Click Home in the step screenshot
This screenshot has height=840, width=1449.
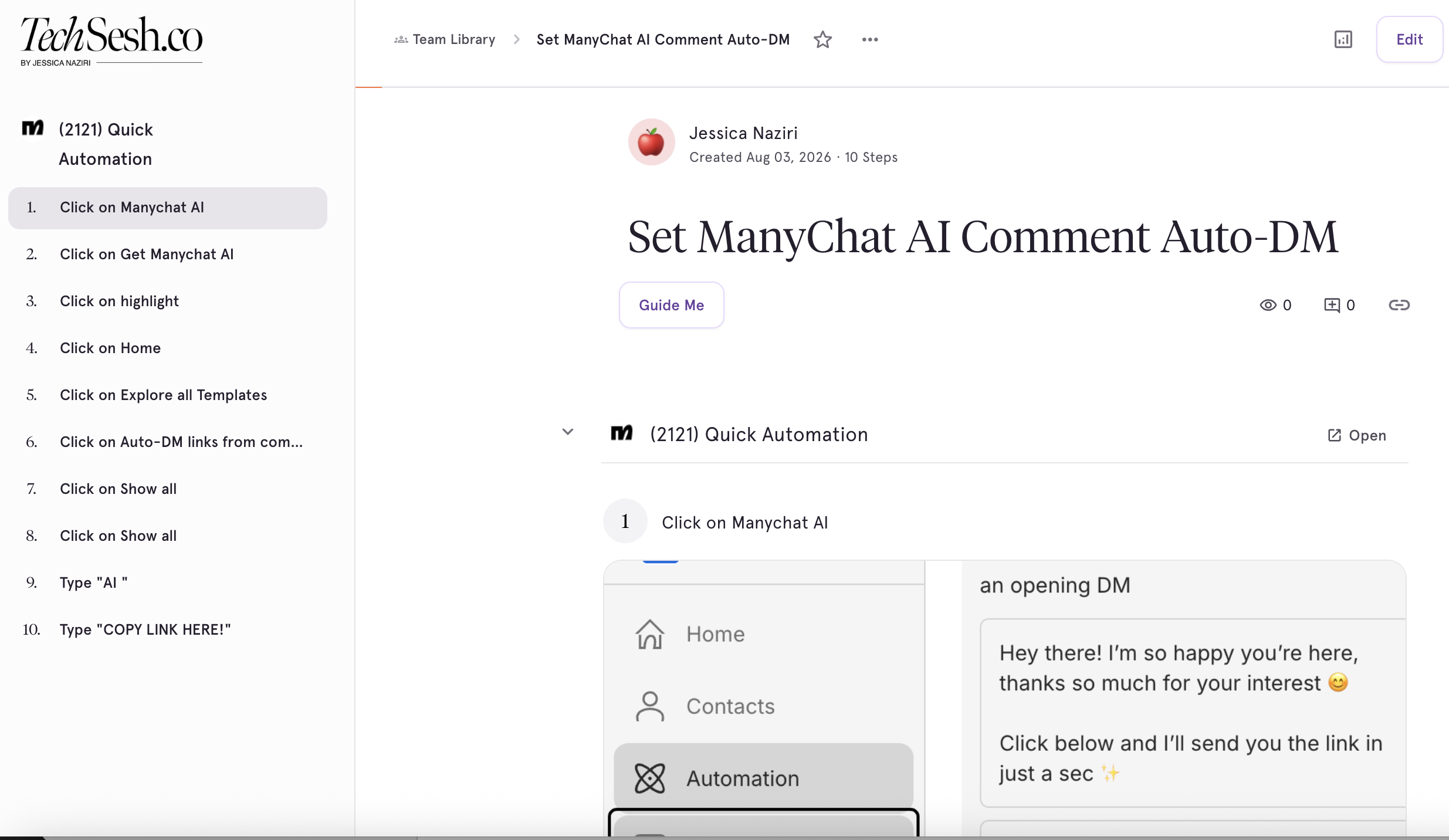pyautogui.click(x=716, y=634)
